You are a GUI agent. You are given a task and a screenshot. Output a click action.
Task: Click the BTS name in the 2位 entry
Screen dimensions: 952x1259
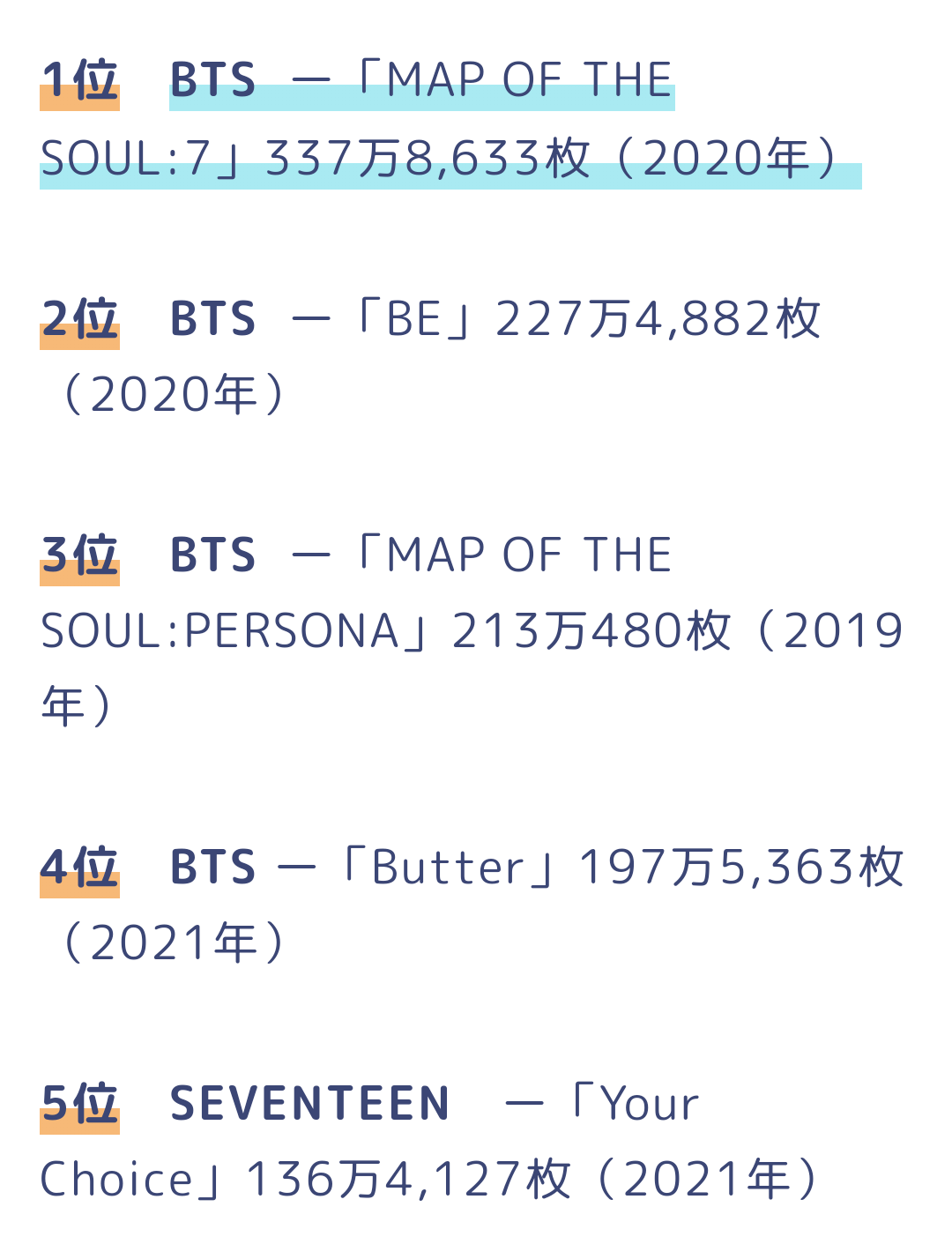(212, 319)
